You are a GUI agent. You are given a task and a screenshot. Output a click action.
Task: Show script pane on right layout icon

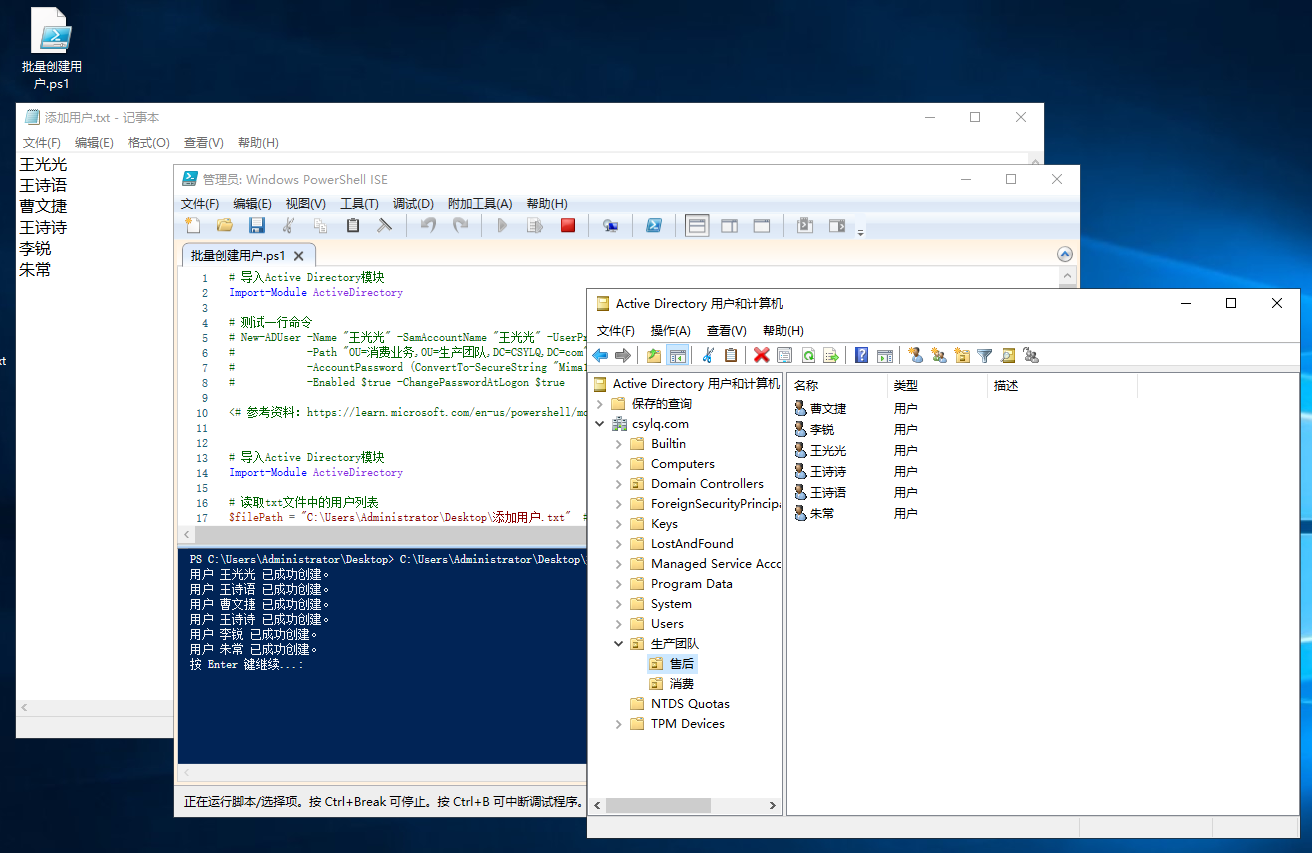point(729,226)
